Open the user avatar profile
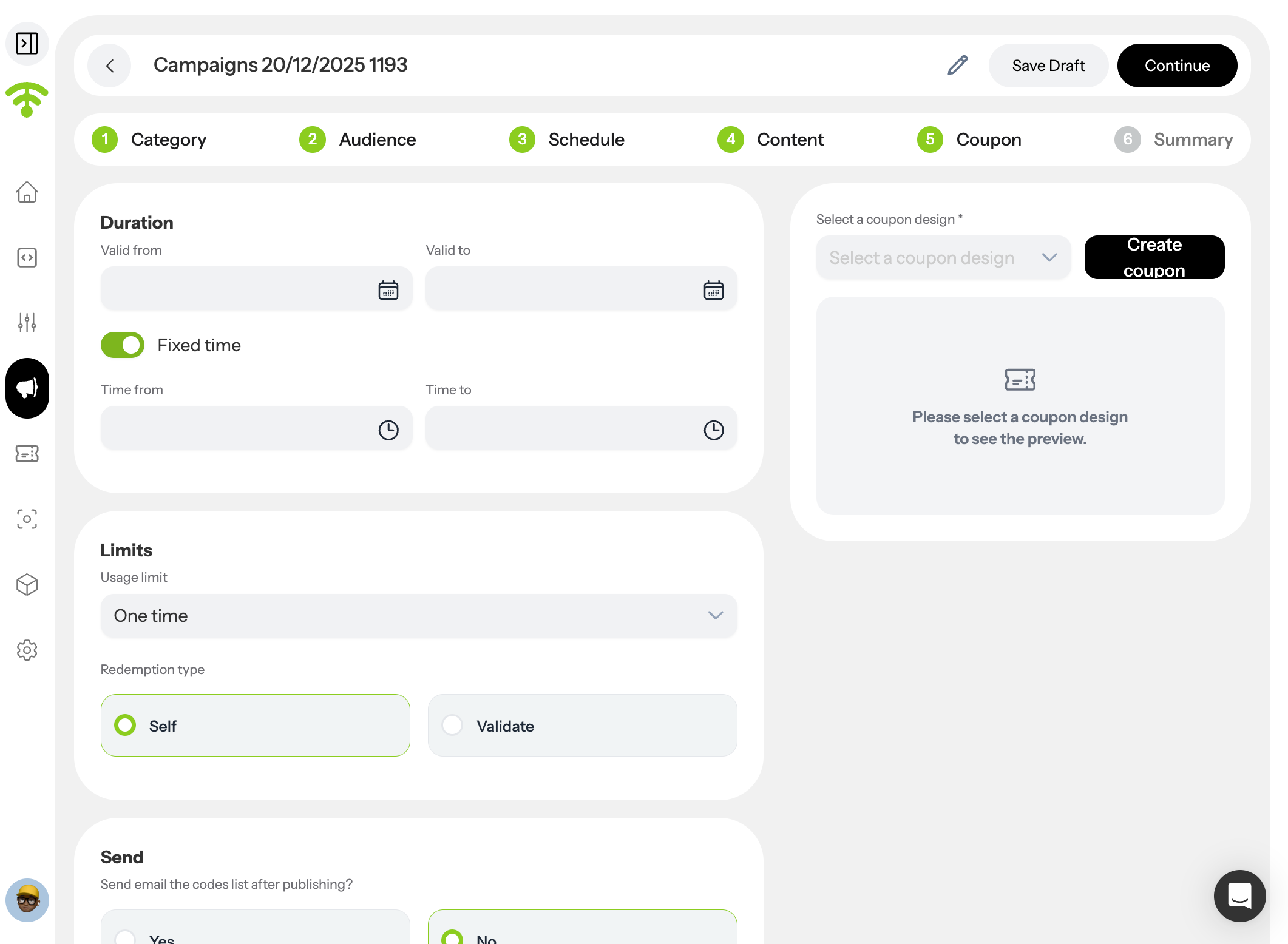The height and width of the screenshot is (944, 1288). (x=27, y=900)
